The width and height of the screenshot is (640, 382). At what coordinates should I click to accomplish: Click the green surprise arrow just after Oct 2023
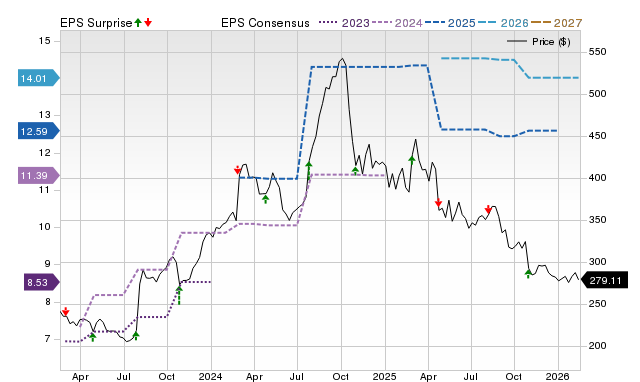179,295
